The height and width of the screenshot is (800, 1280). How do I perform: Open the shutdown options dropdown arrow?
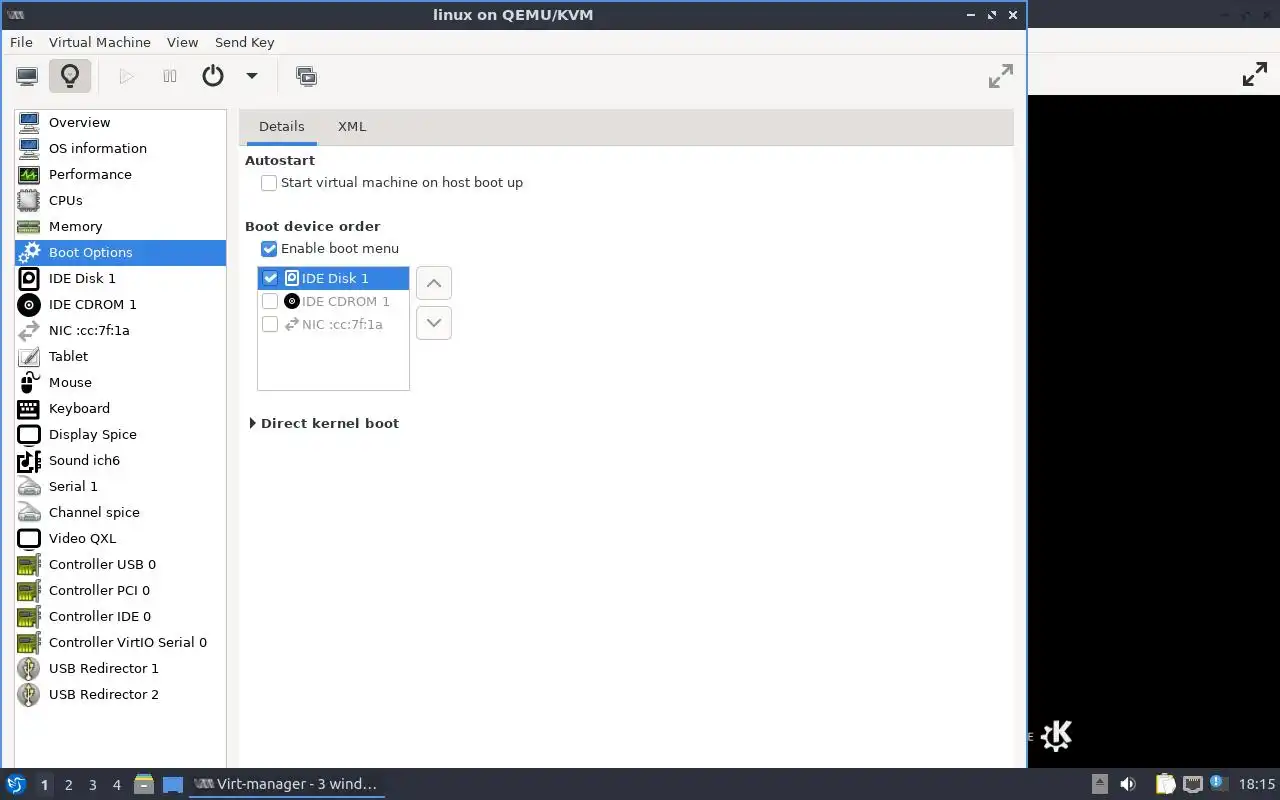(x=252, y=76)
